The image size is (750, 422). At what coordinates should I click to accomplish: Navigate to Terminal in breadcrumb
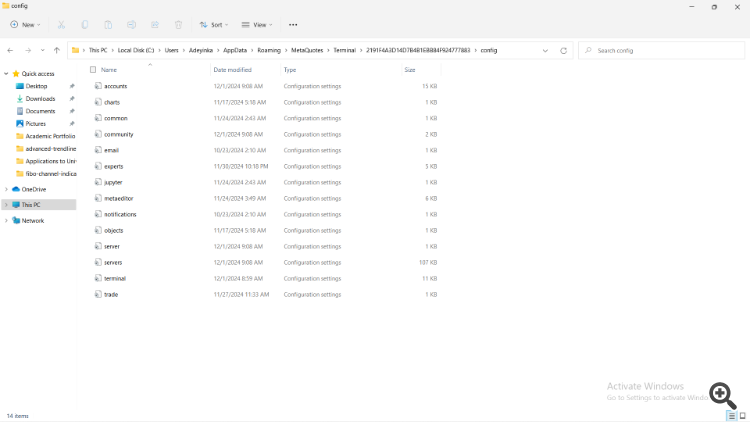(x=344, y=50)
